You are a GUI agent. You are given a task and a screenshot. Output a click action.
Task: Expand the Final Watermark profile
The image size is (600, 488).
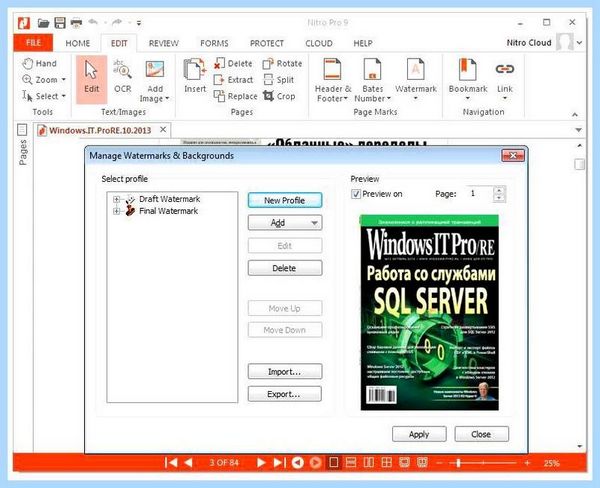[116, 211]
